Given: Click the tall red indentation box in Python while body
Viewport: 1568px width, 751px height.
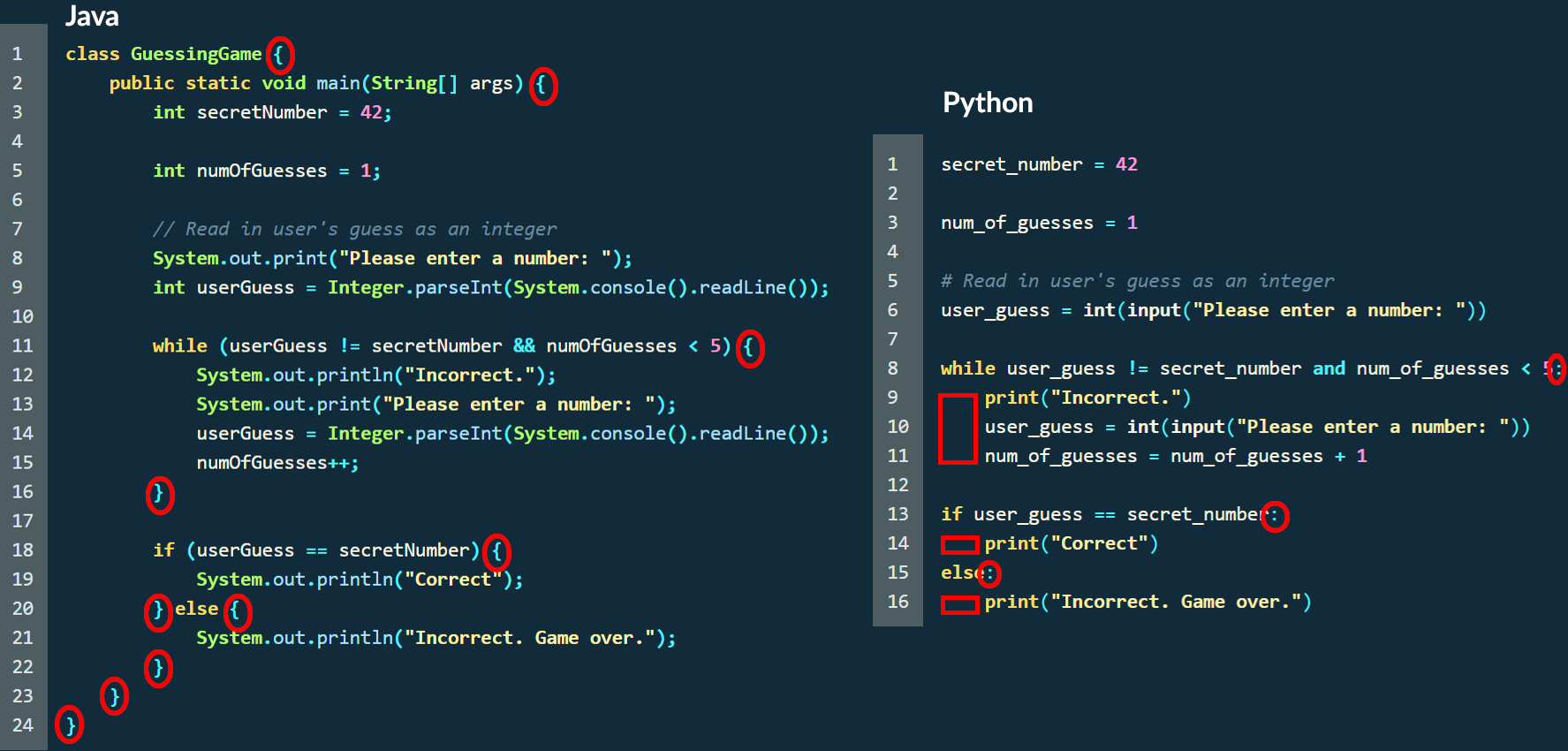Looking at the screenshot, I should pyautogui.click(x=958, y=429).
